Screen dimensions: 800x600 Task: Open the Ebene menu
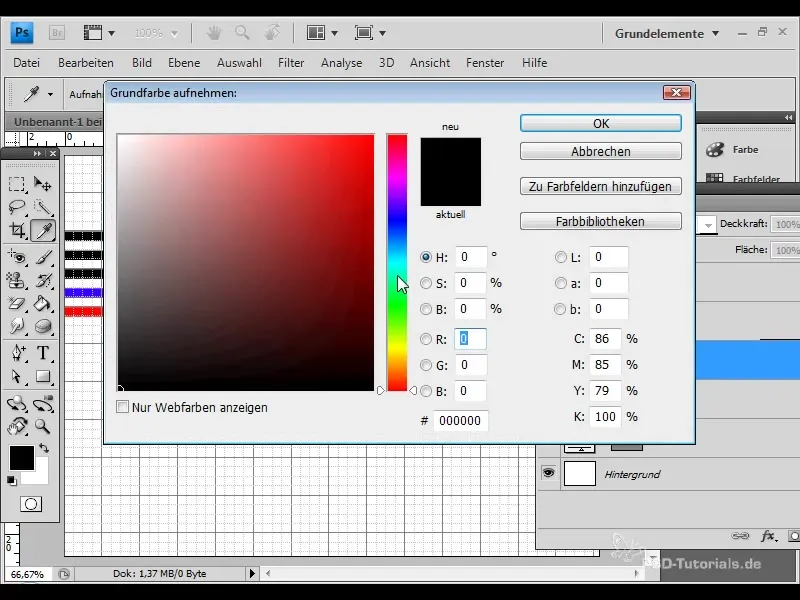click(184, 63)
